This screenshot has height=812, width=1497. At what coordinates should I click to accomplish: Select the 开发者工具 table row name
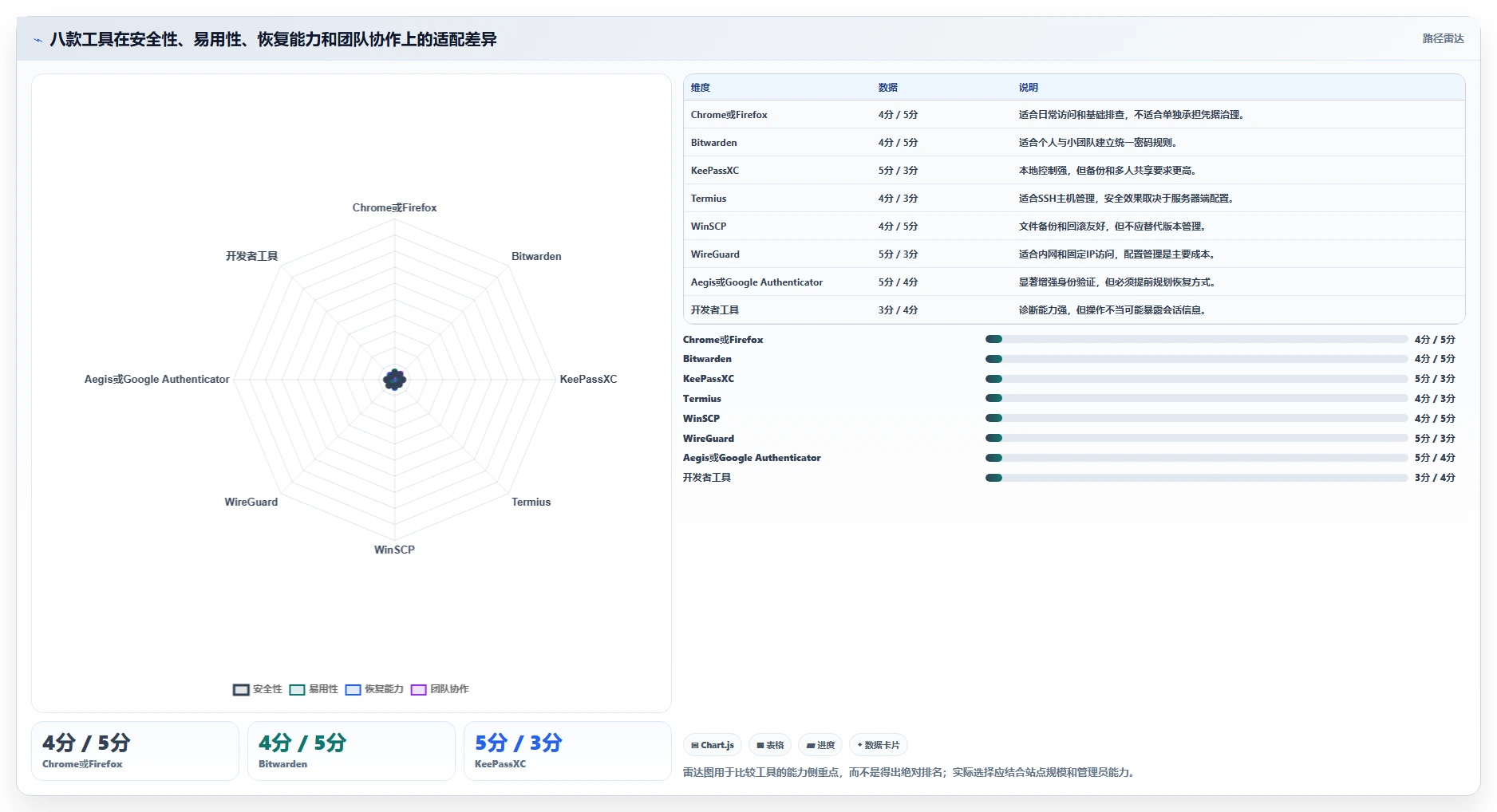coord(715,310)
